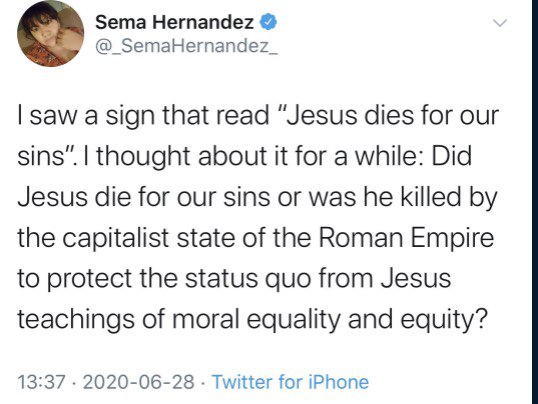Click the tweet line starting "I saw a sign"
The height and width of the screenshot is (404, 538).
(258, 116)
